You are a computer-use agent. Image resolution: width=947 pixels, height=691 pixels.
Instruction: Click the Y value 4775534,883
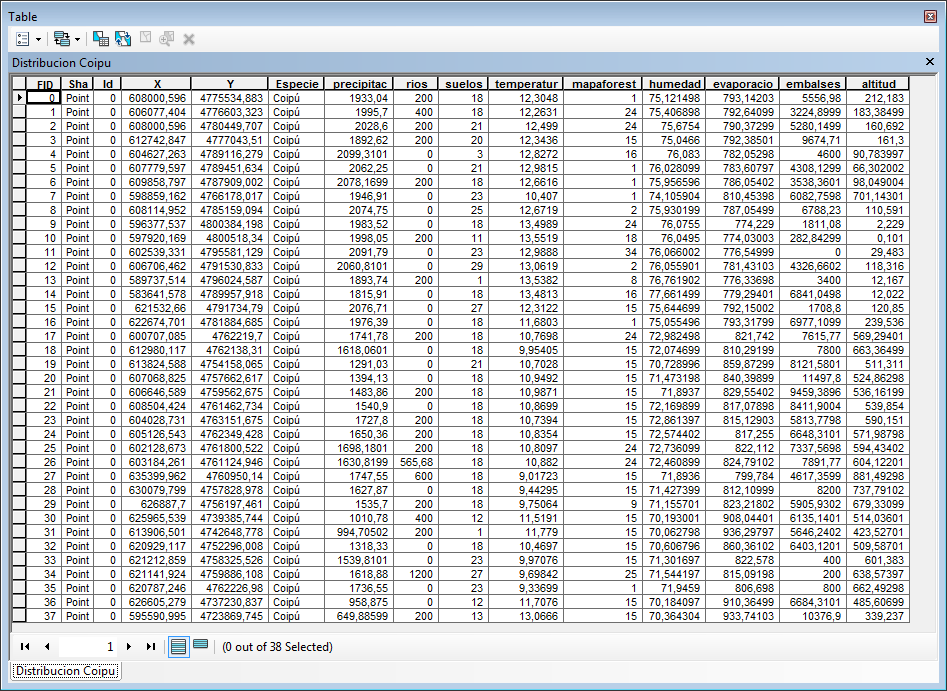pos(231,98)
